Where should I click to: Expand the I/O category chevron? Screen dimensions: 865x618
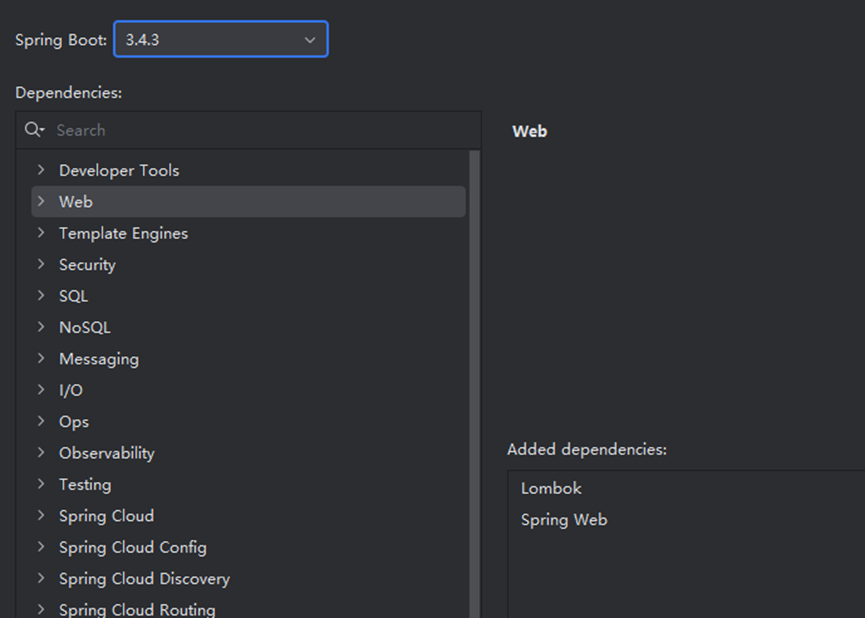pyautogui.click(x=41, y=390)
